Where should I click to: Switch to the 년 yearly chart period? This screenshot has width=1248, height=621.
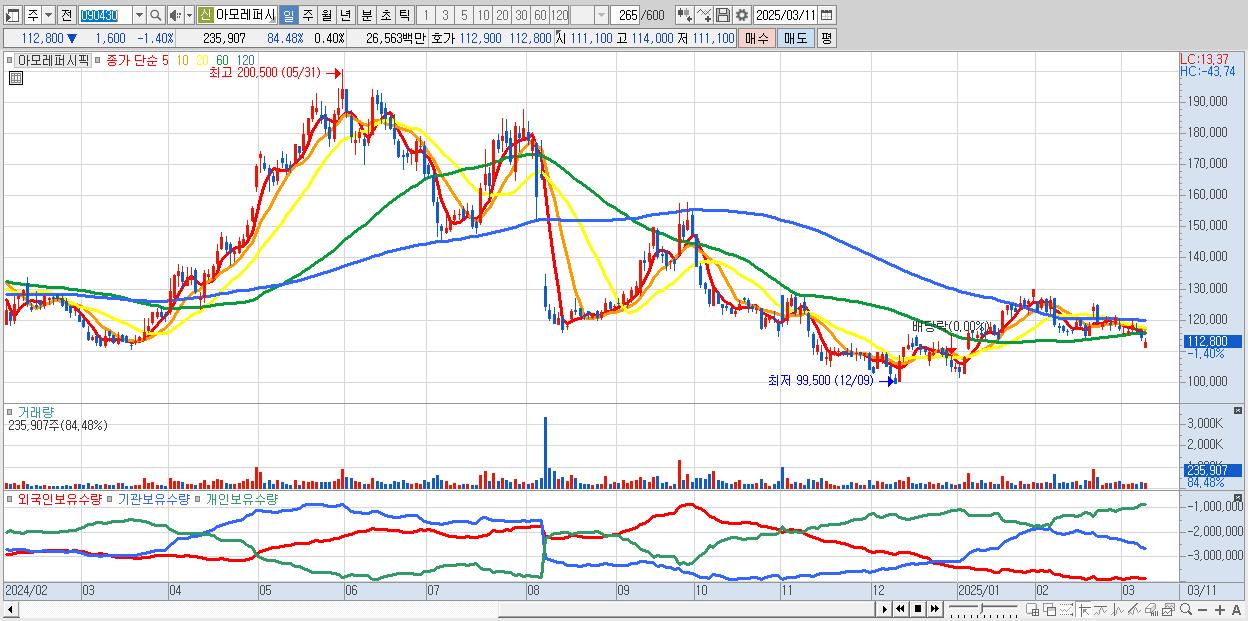[345, 15]
